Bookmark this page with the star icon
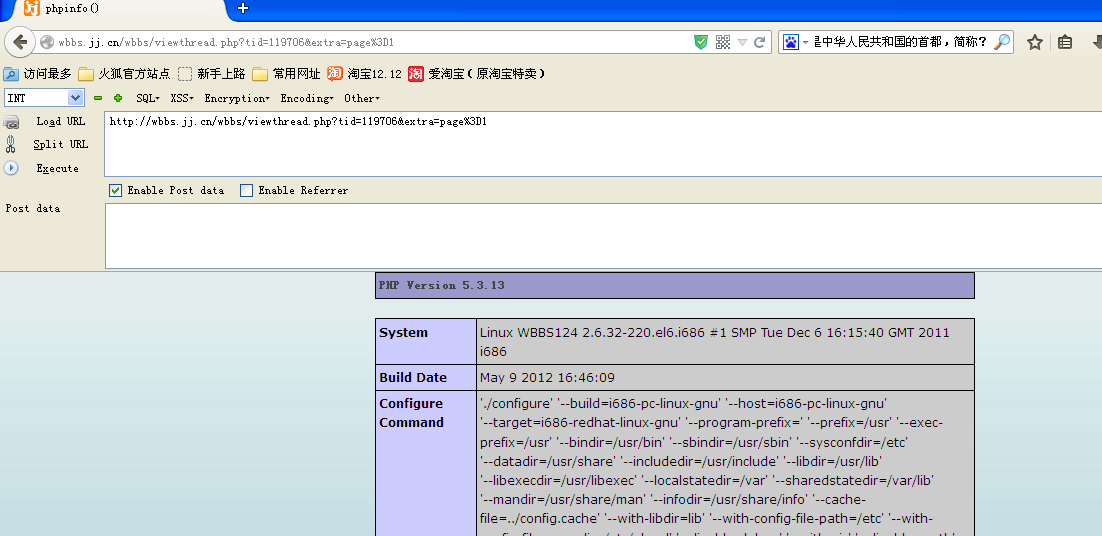Screen dimensions: 1102x536 coord(1035,42)
